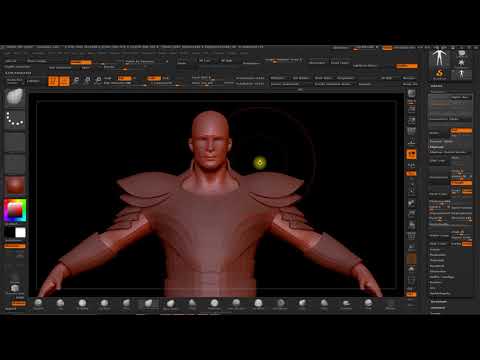Pick a hue in the color picker square
This screenshot has width=480, height=360.
point(15,211)
